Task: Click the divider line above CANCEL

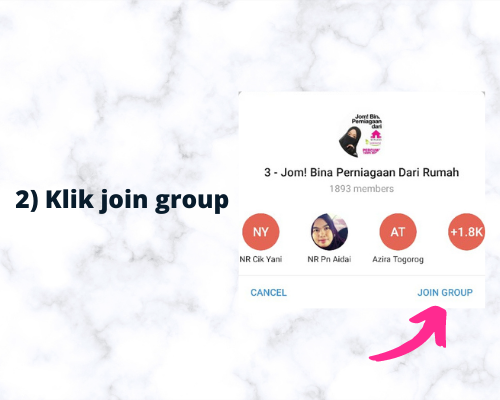Action: pos(362,275)
